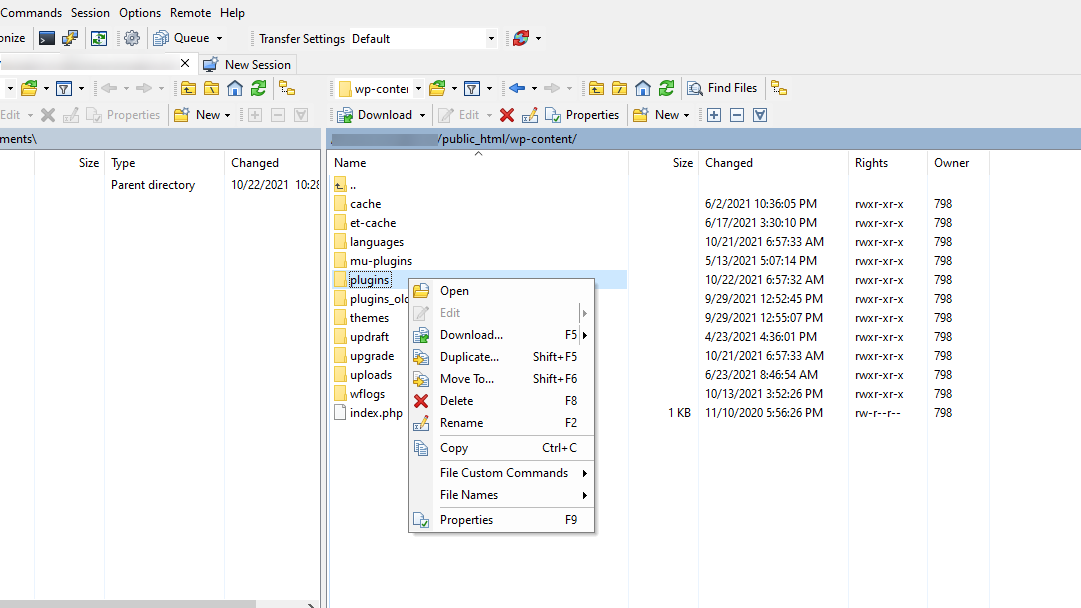Open the Commands menu

[x=31, y=12]
